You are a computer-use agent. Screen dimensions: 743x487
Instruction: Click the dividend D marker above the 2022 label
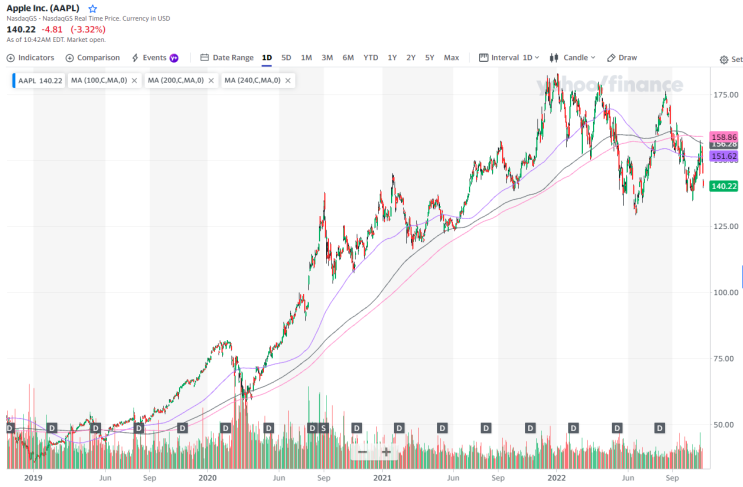tap(573, 428)
